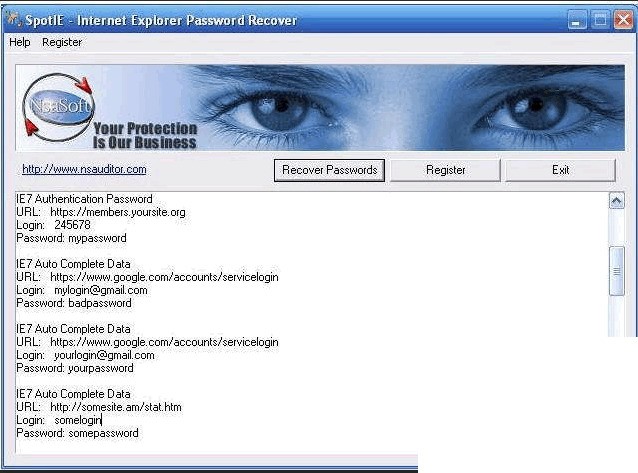
Task: Click the password text 'yourpassword'
Action: coord(101,368)
